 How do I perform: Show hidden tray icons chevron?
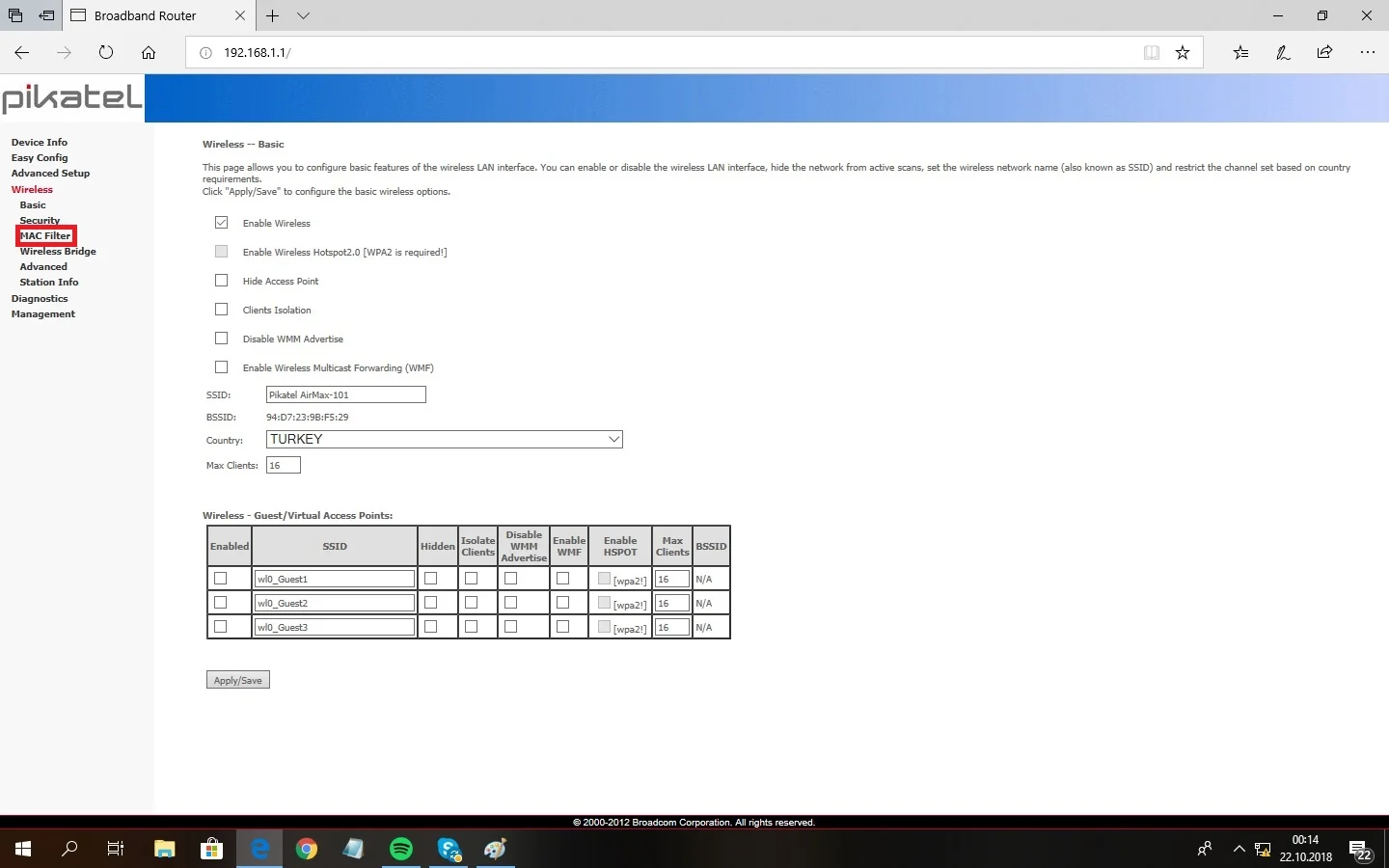click(1239, 849)
